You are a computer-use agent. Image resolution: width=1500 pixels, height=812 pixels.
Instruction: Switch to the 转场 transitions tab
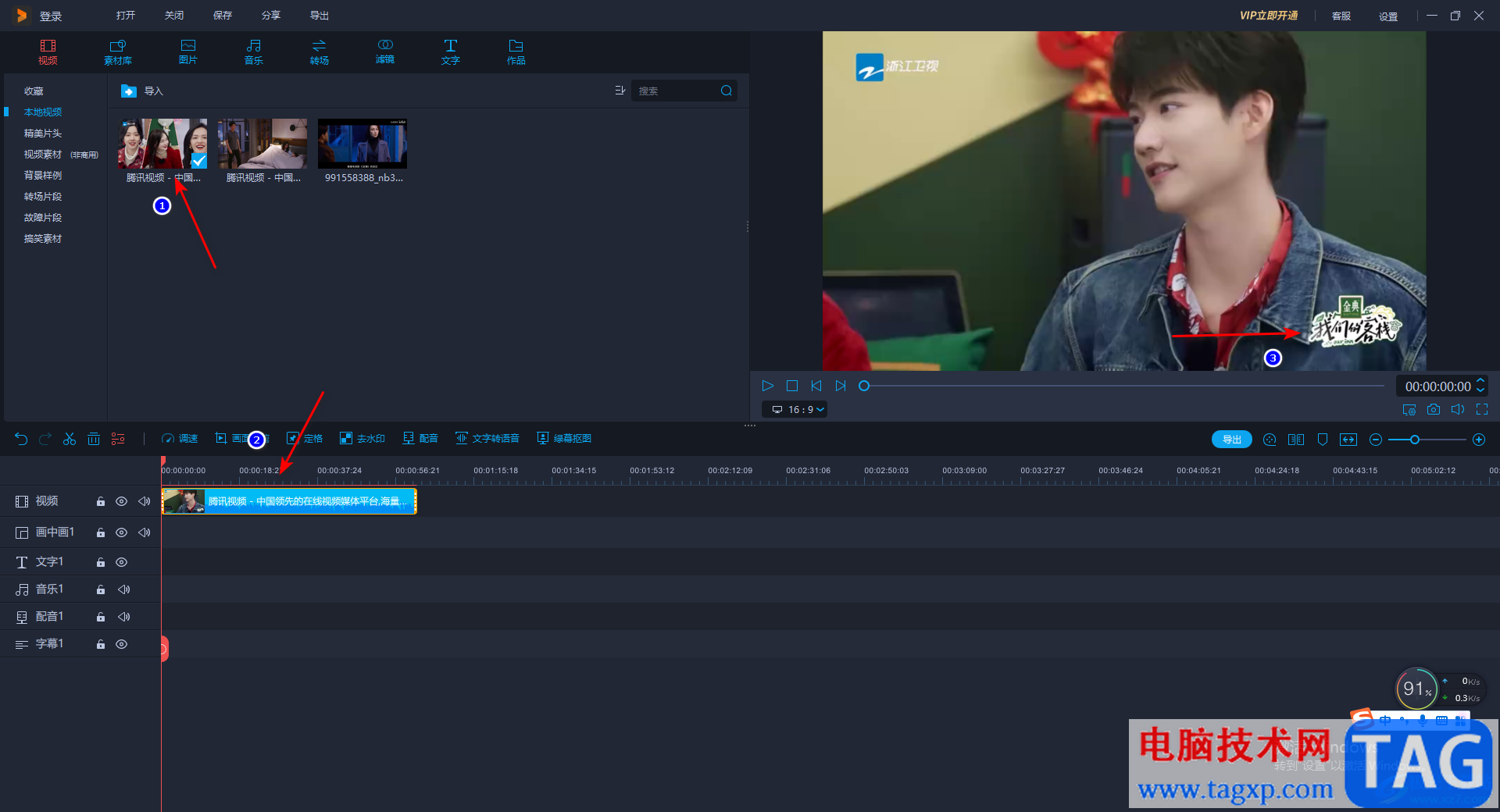[320, 52]
